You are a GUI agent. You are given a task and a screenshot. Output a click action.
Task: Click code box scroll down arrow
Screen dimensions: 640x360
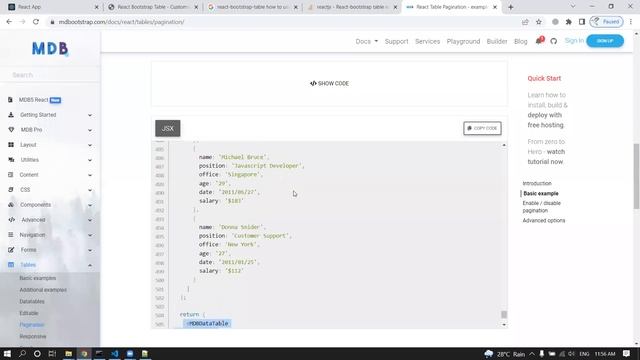click(x=504, y=324)
